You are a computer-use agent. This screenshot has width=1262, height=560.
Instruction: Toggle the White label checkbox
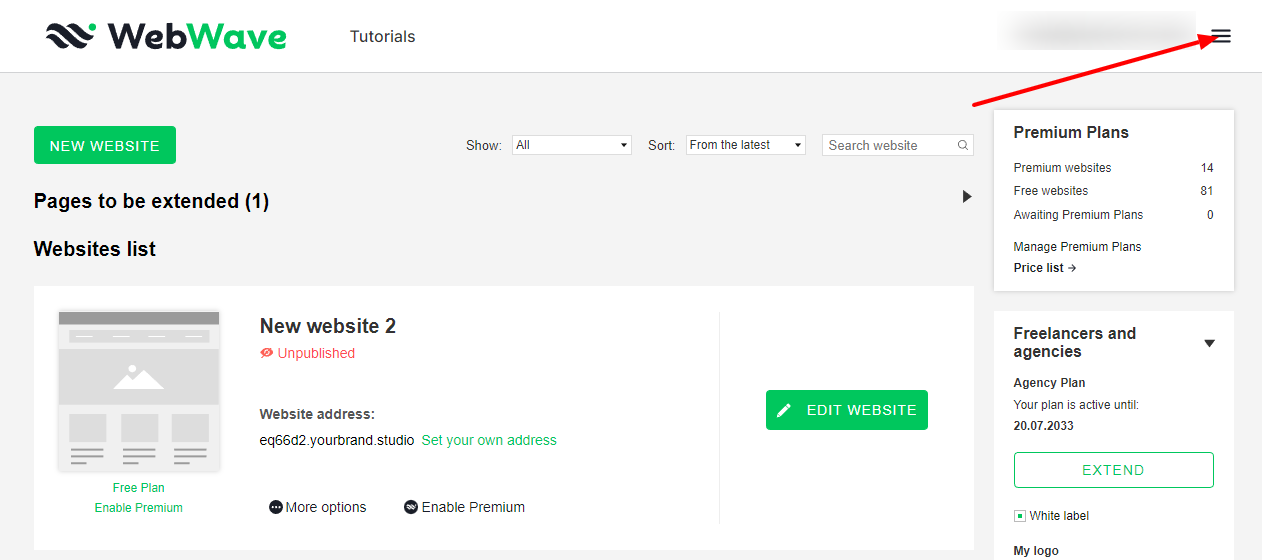[x=1020, y=516]
